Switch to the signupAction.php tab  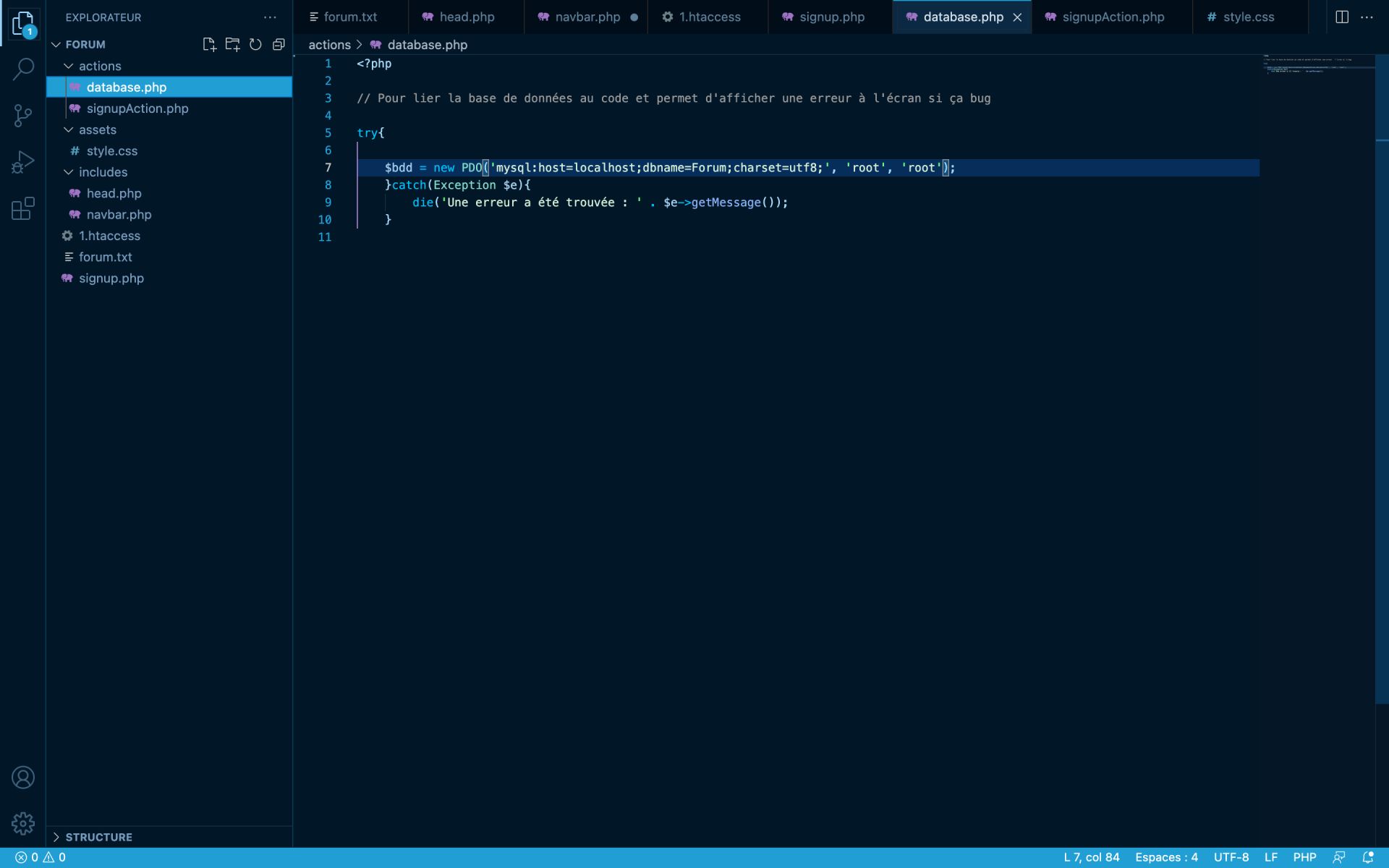pyautogui.click(x=1113, y=17)
